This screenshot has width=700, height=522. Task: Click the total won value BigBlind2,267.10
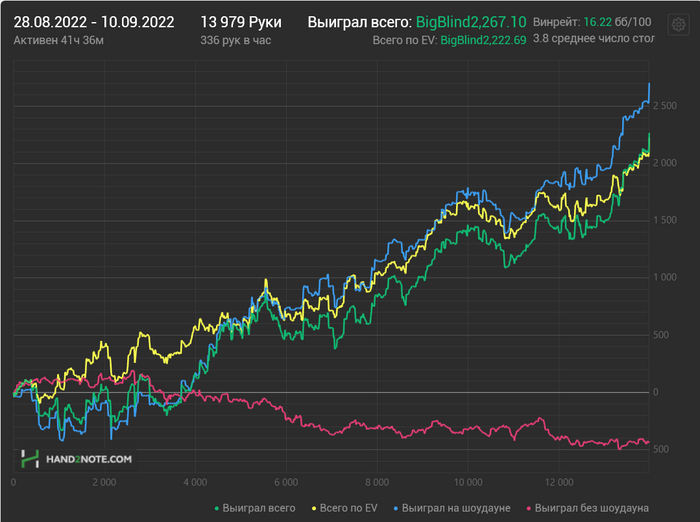[x=471, y=22]
